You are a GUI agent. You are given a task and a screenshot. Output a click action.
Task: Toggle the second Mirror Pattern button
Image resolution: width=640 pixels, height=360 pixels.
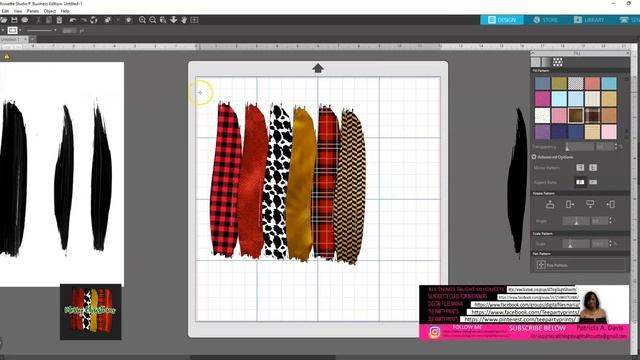click(593, 167)
